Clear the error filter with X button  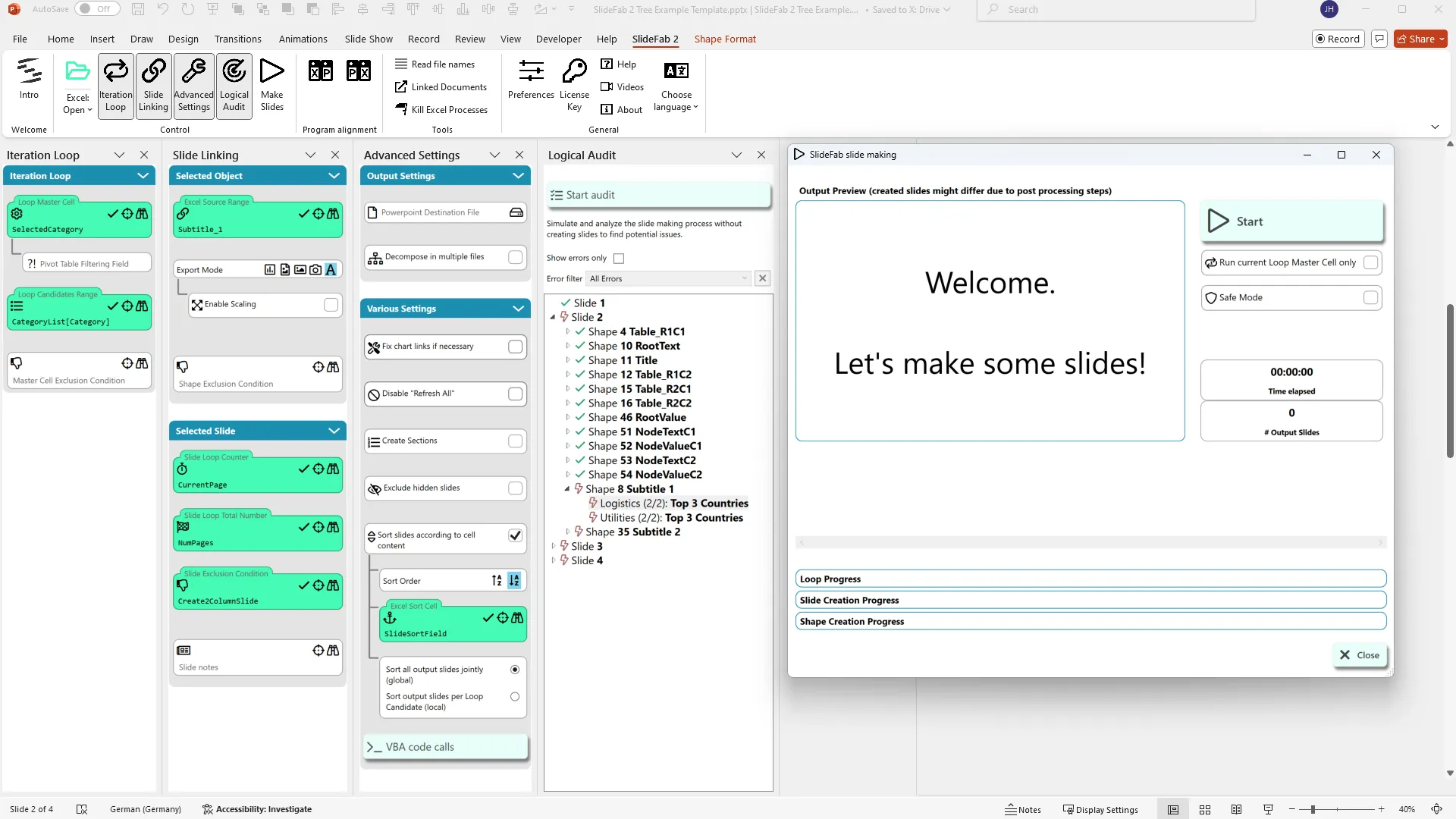[x=763, y=278]
